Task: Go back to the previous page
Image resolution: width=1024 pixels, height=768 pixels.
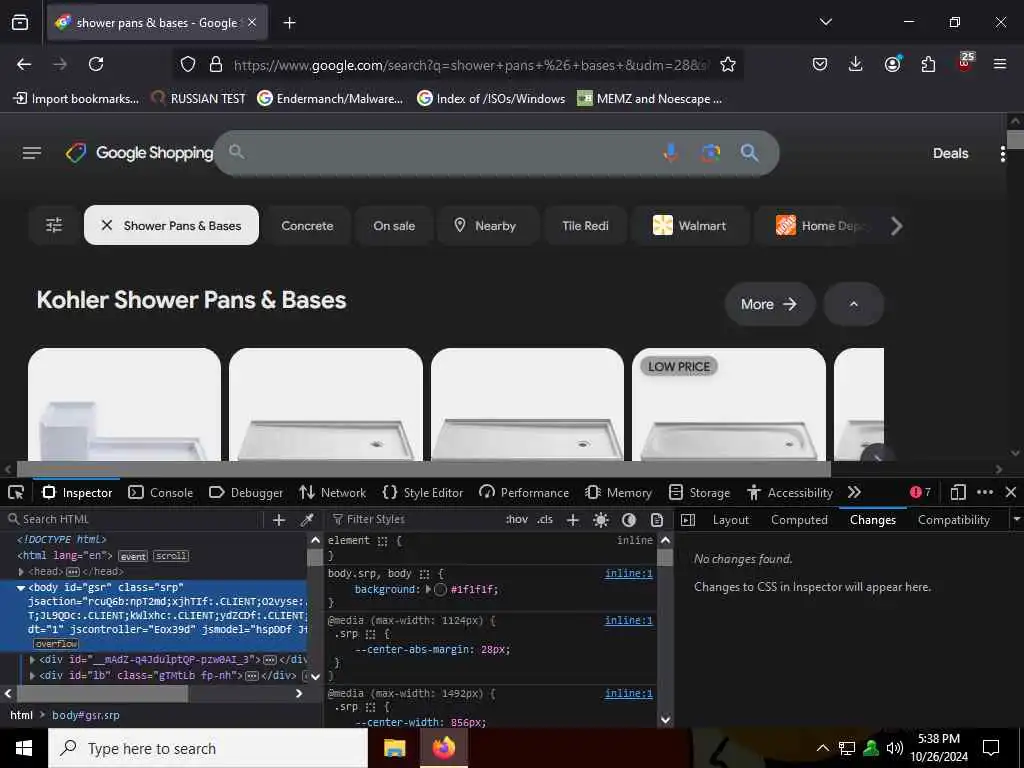Action: click(24, 64)
